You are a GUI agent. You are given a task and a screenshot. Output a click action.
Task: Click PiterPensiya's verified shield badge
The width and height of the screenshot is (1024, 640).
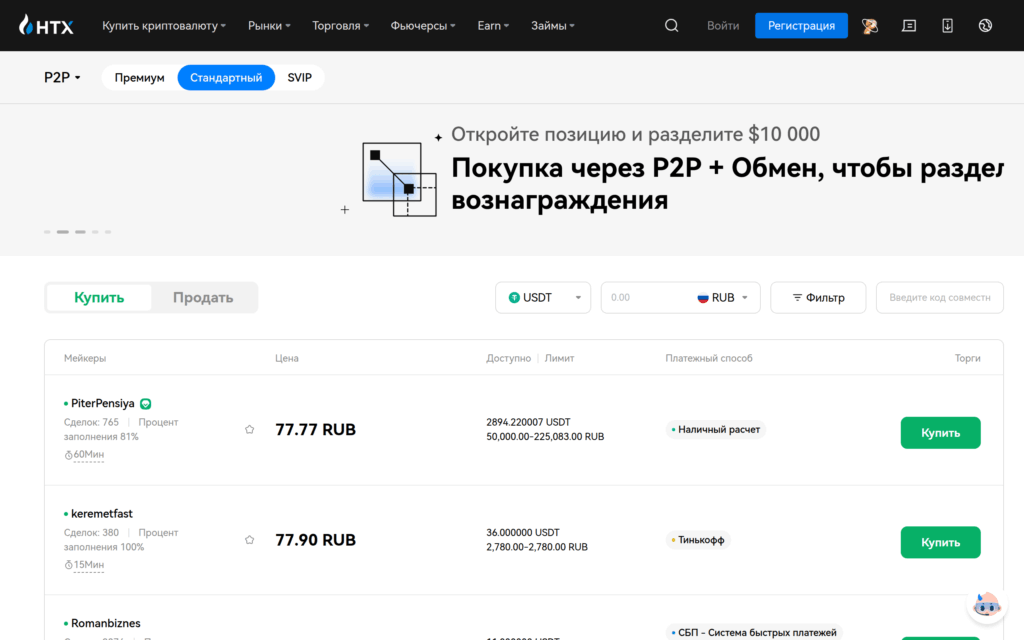click(x=146, y=404)
